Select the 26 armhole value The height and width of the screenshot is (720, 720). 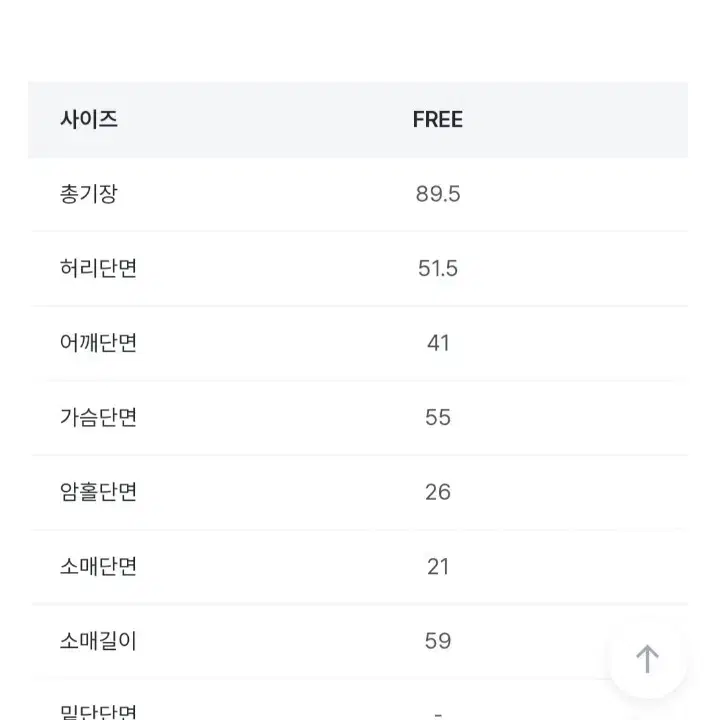pyautogui.click(x=438, y=492)
